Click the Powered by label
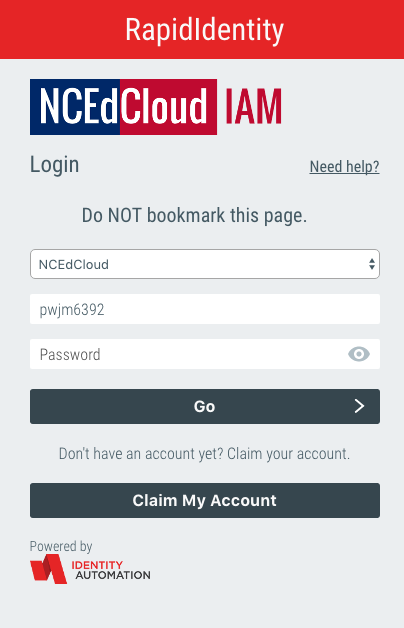Viewport: 404px width, 628px height. pos(61,546)
